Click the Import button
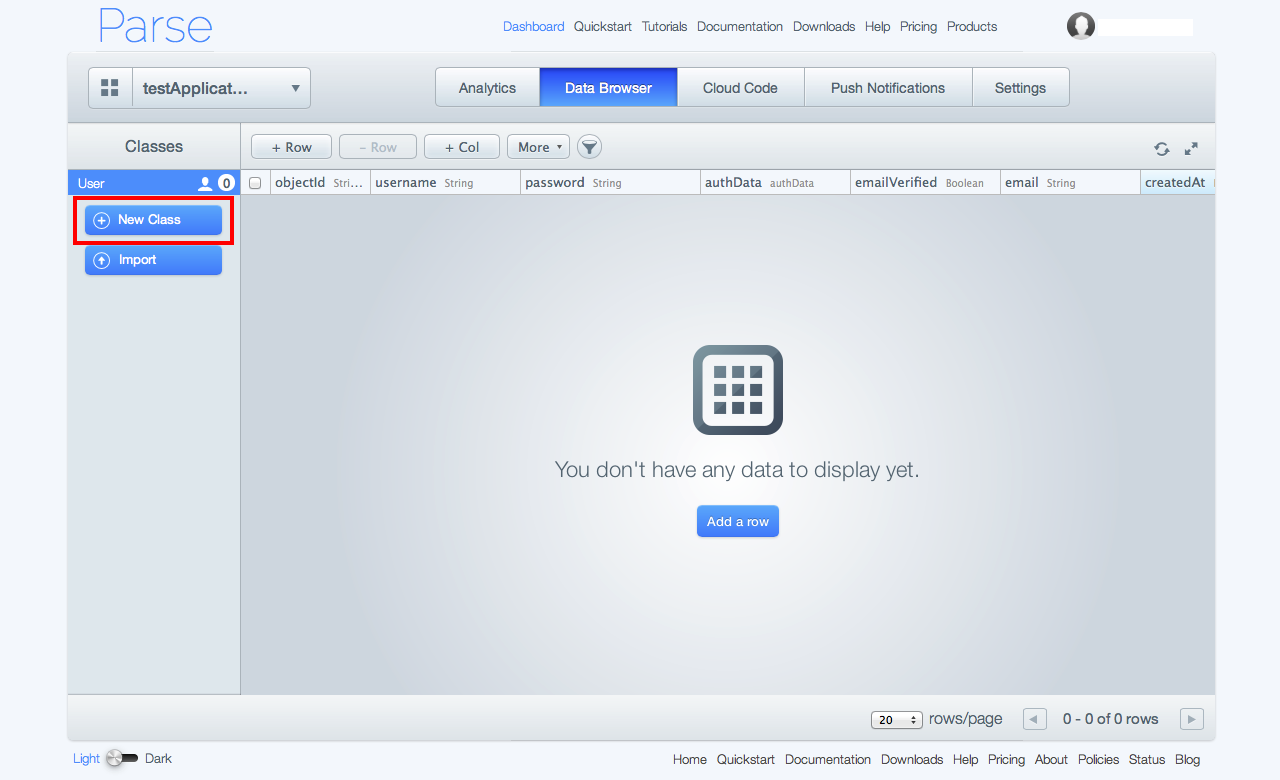Image resolution: width=1280 pixels, height=780 pixels. (x=153, y=260)
